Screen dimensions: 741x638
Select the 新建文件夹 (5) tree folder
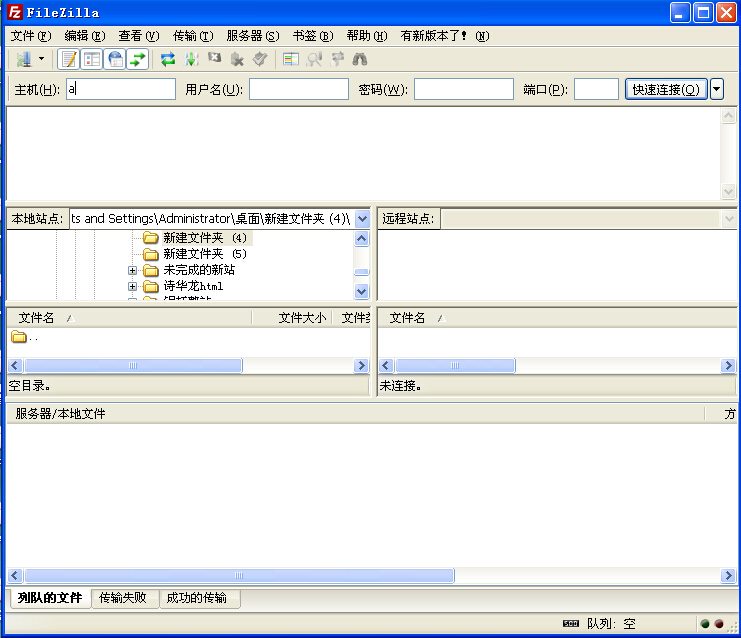coord(205,254)
